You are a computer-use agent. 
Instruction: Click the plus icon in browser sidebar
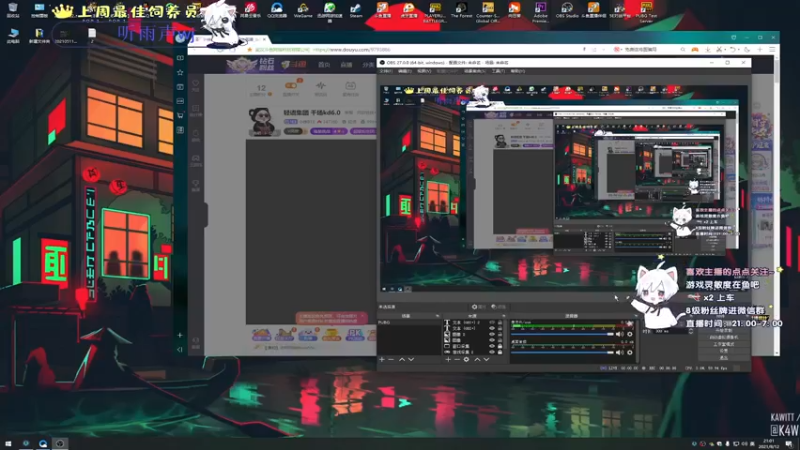(180, 335)
